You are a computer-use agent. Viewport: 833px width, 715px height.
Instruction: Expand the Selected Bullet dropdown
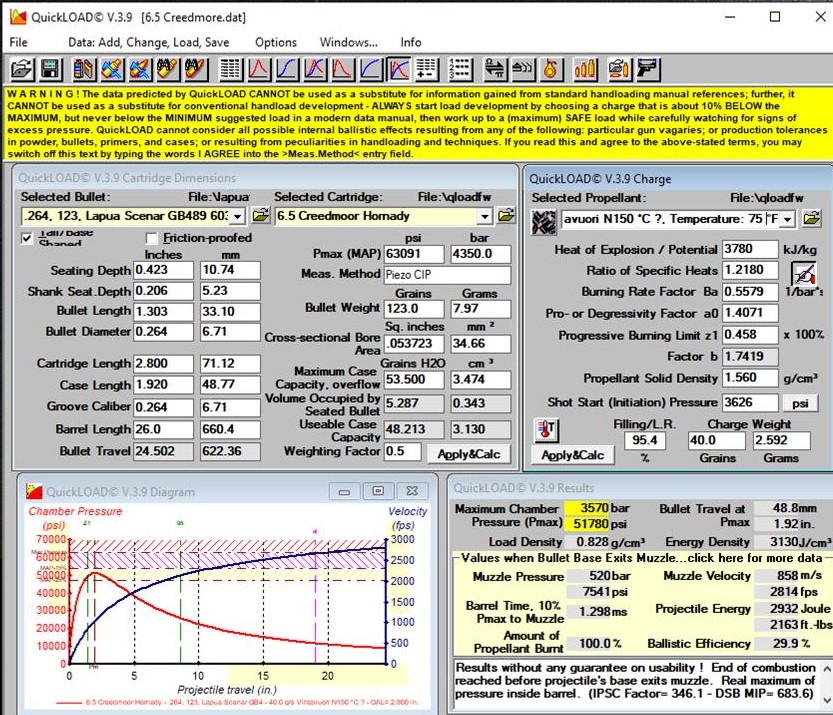point(238,216)
